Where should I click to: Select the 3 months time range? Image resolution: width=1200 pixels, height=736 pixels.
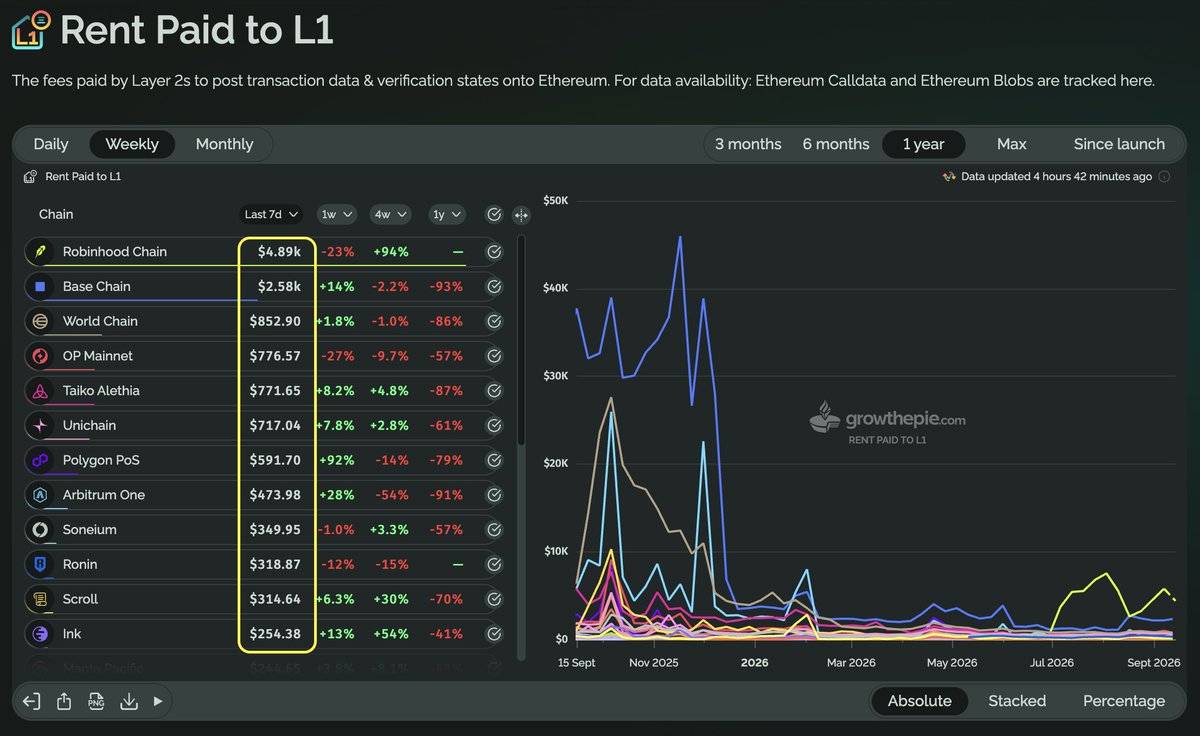[748, 144]
